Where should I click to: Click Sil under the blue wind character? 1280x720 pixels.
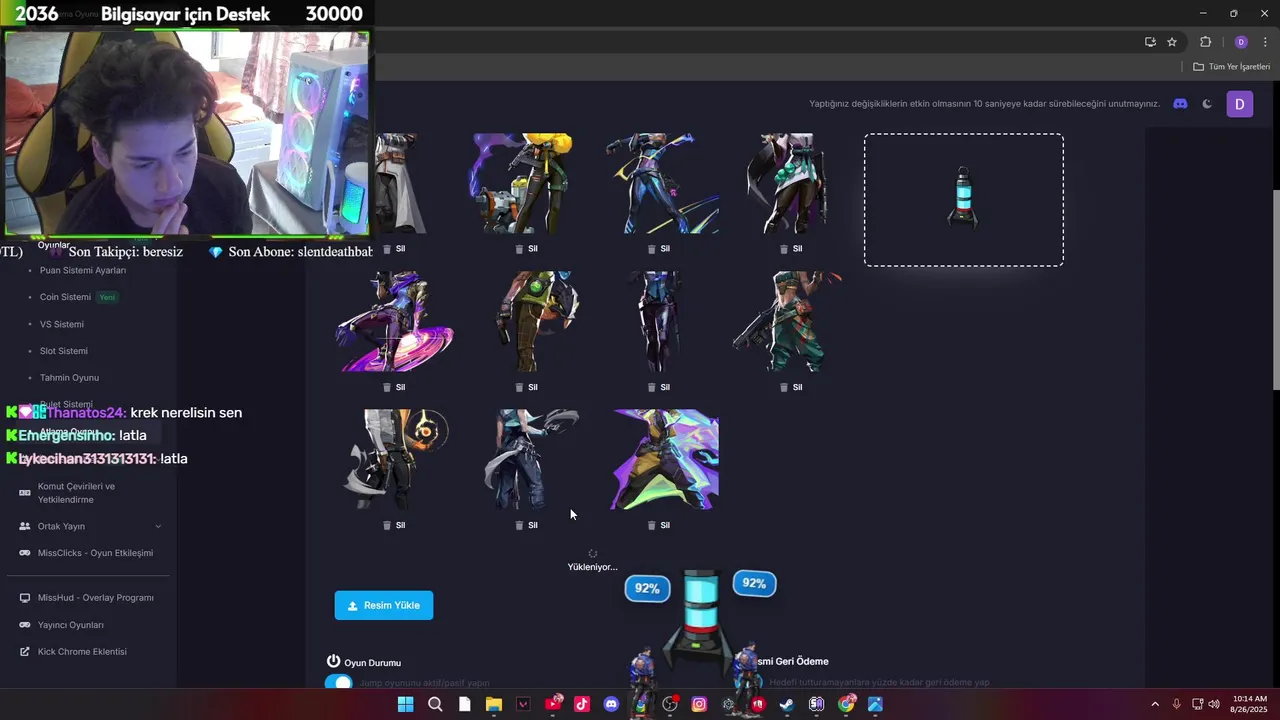526,525
